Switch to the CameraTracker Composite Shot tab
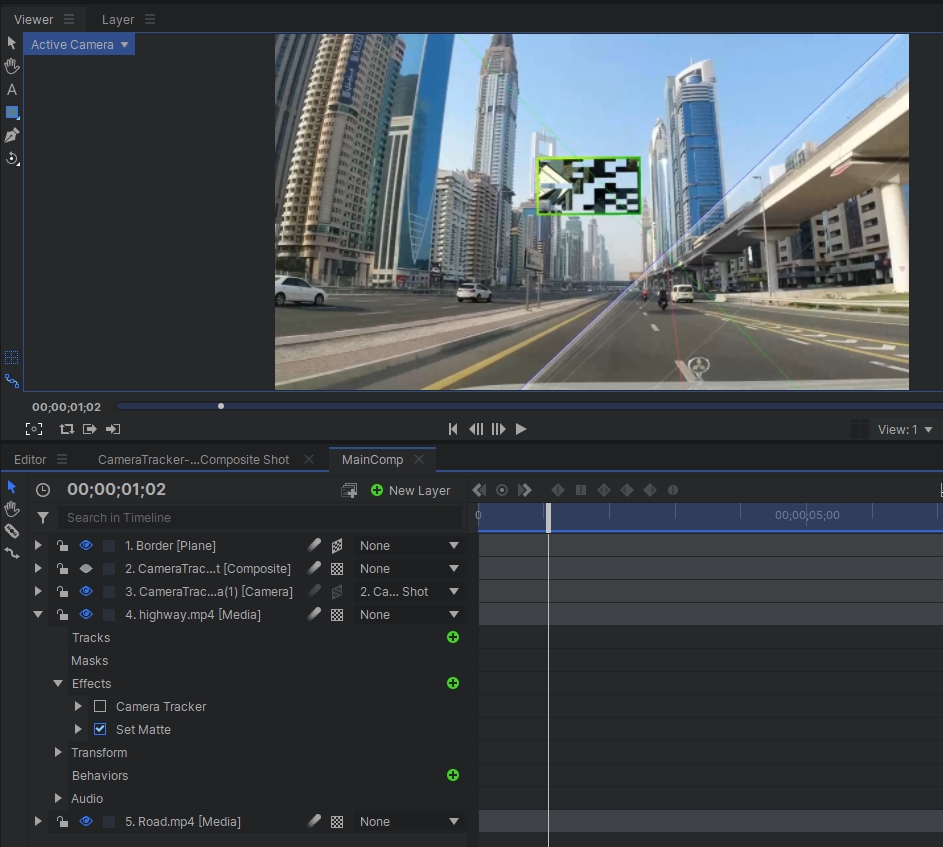Screen dimensions: 943x847 [x=193, y=459]
